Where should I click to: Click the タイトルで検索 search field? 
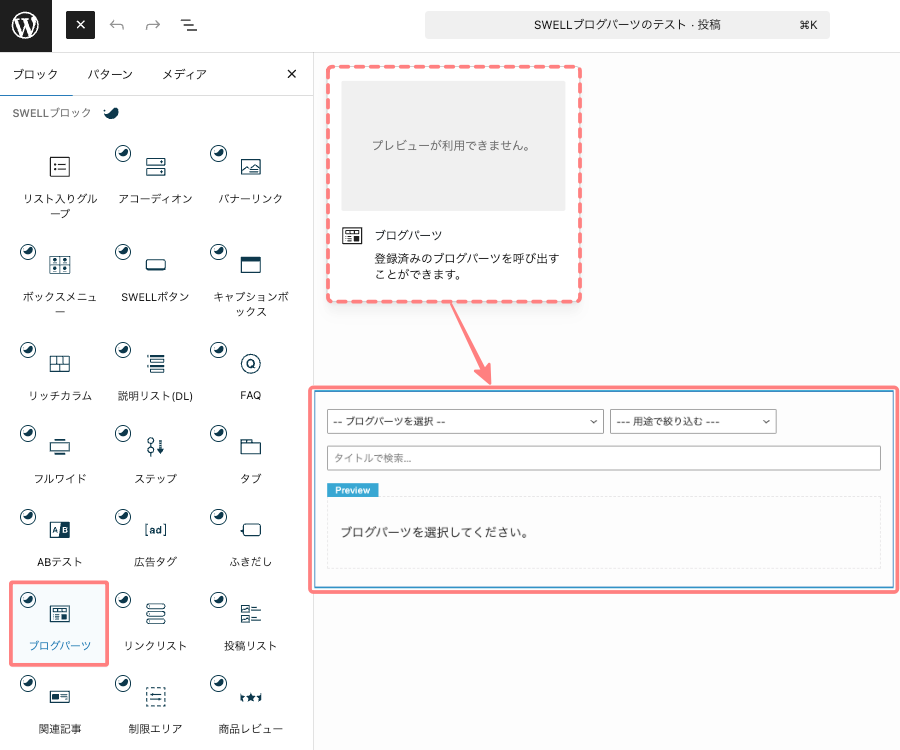[603, 458]
